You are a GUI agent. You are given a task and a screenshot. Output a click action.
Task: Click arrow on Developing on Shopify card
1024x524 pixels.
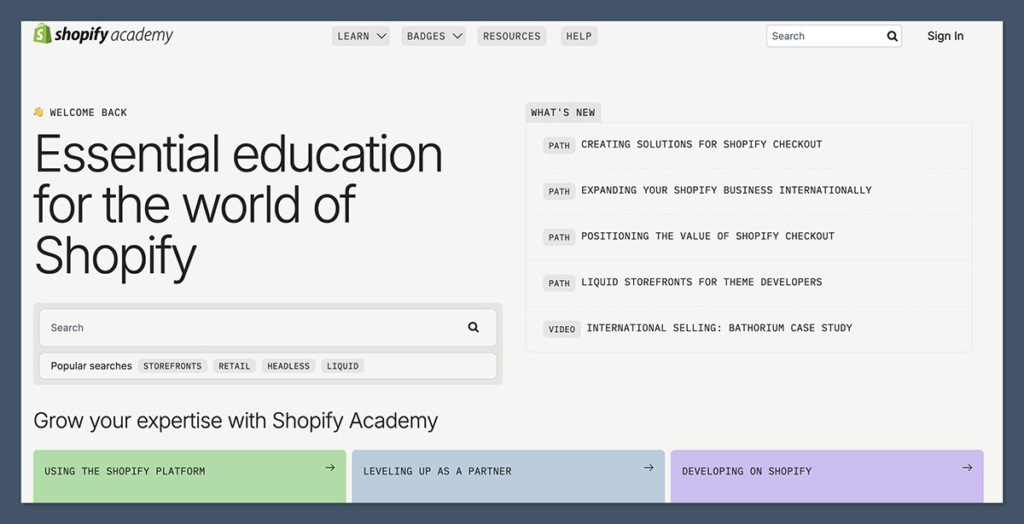click(x=967, y=468)
